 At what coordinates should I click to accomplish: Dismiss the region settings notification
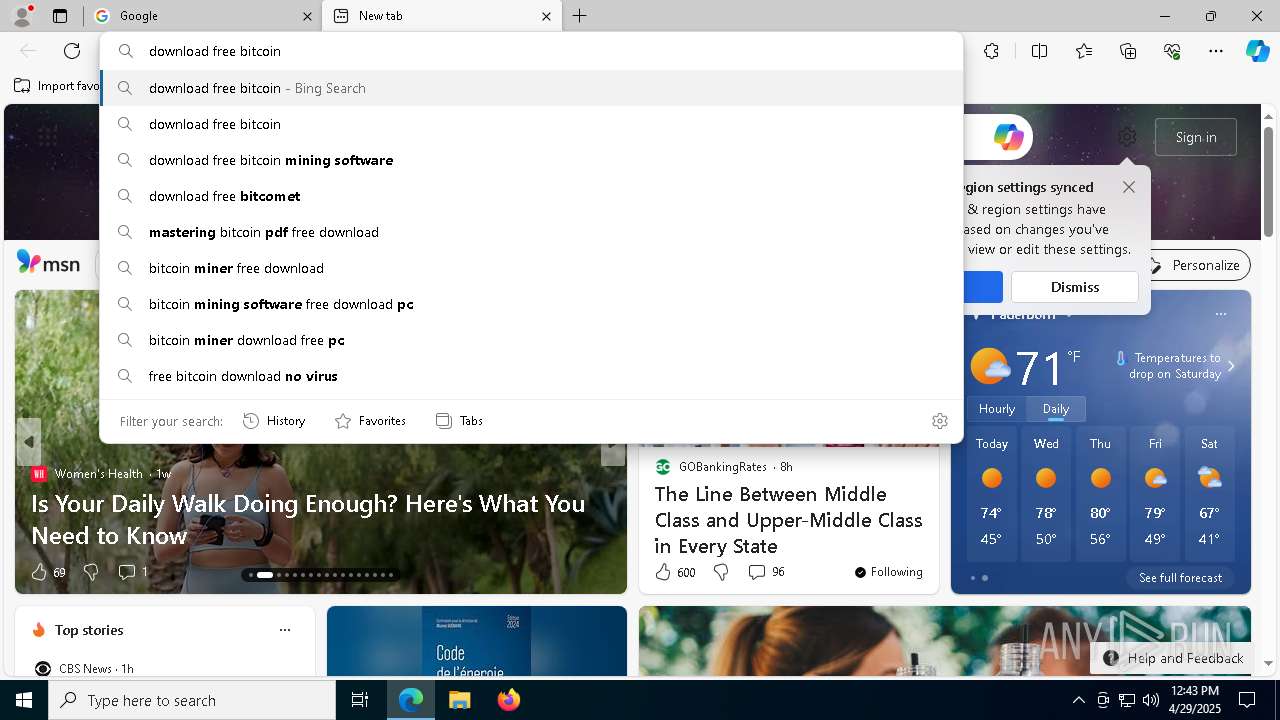1075,287
